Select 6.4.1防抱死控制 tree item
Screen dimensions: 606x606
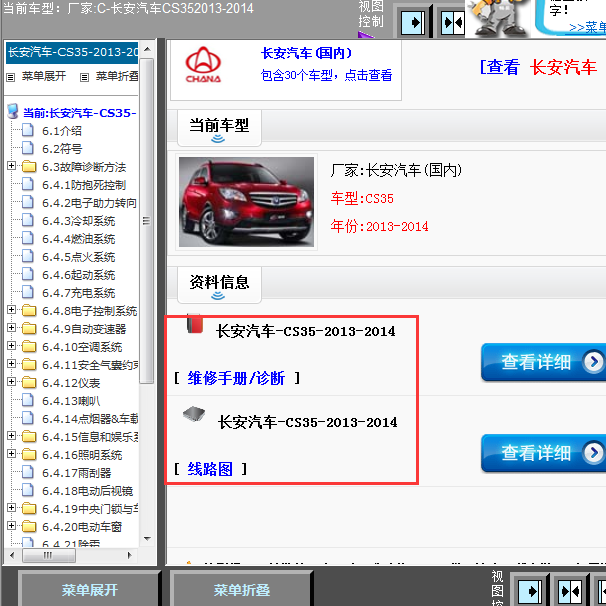84,185
